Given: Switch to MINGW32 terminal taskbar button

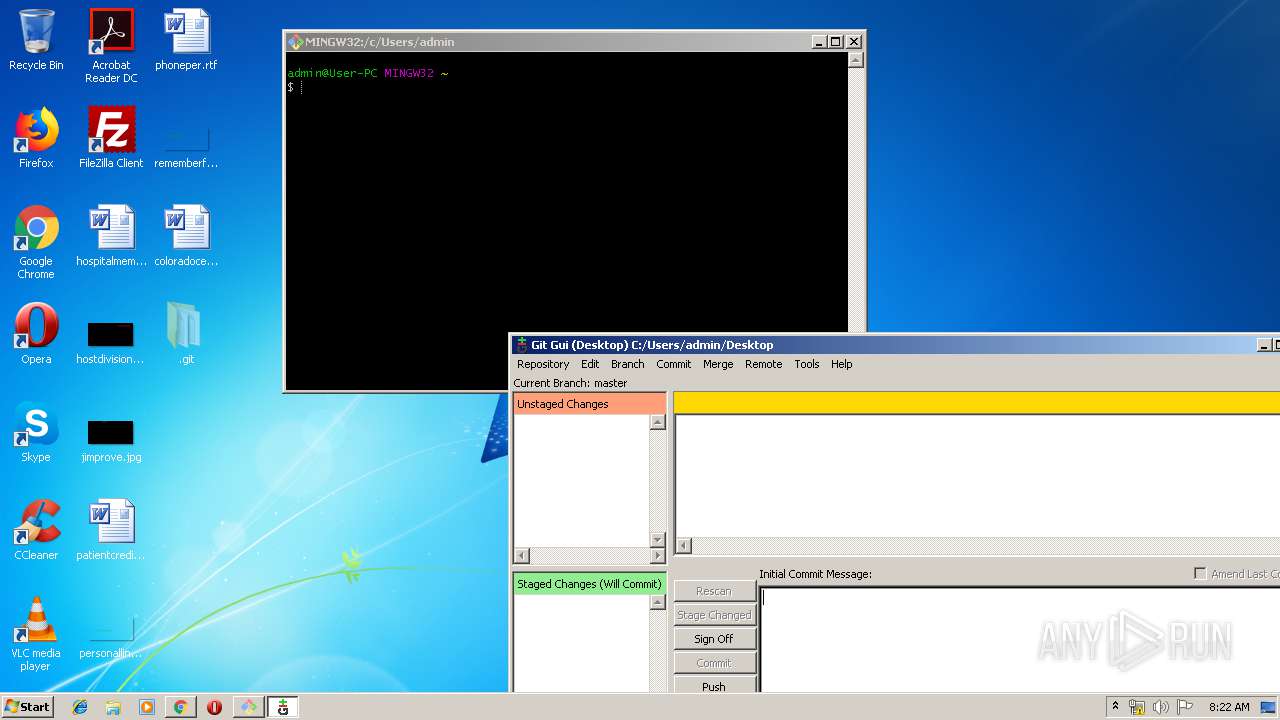Looking at the screenshot, I should [x=248, y=707].
